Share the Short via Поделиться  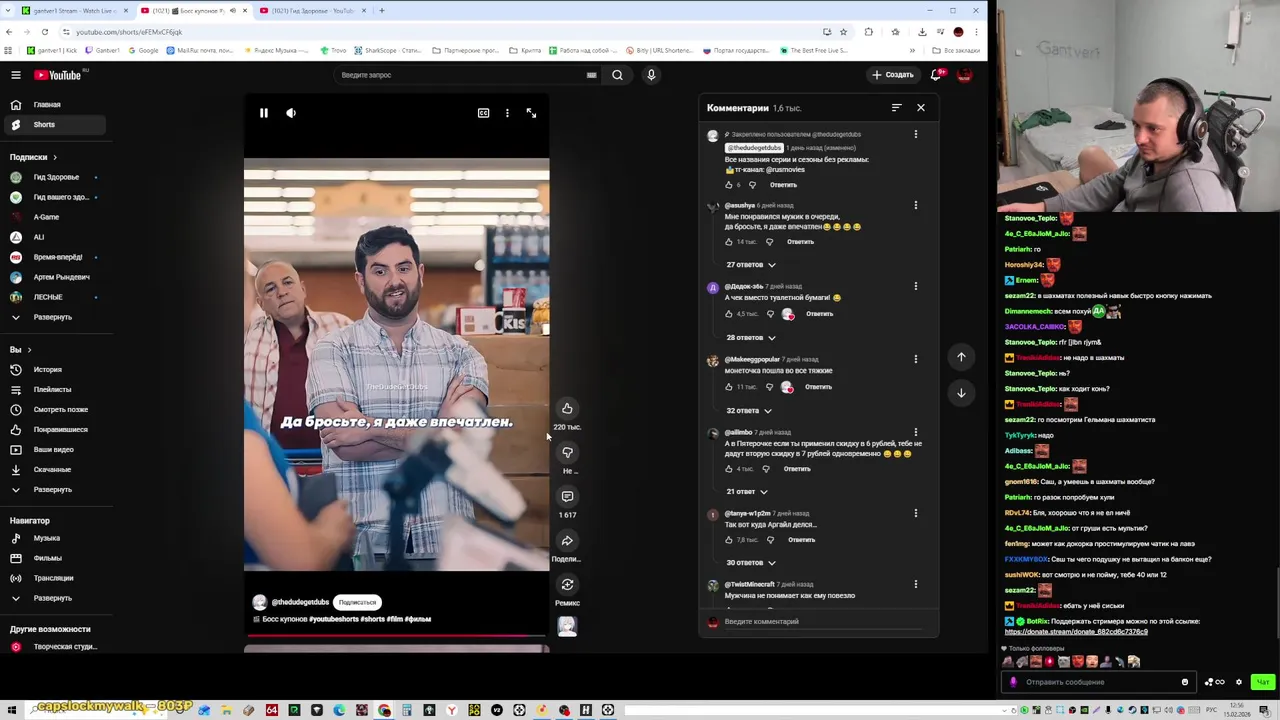567,541
